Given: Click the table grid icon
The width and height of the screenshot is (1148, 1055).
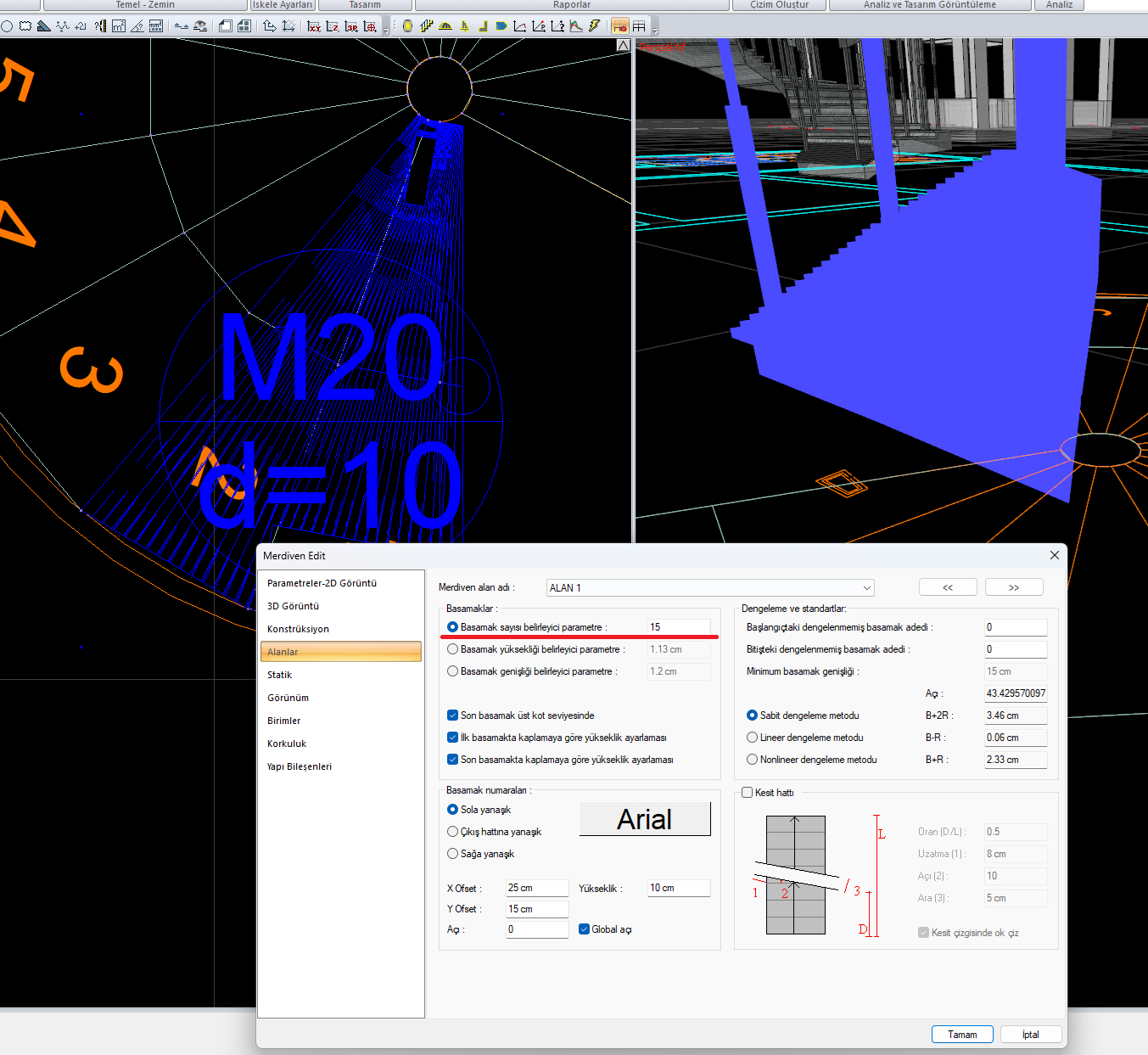Looking at the screenshot, I should click(x=639, y=26).
